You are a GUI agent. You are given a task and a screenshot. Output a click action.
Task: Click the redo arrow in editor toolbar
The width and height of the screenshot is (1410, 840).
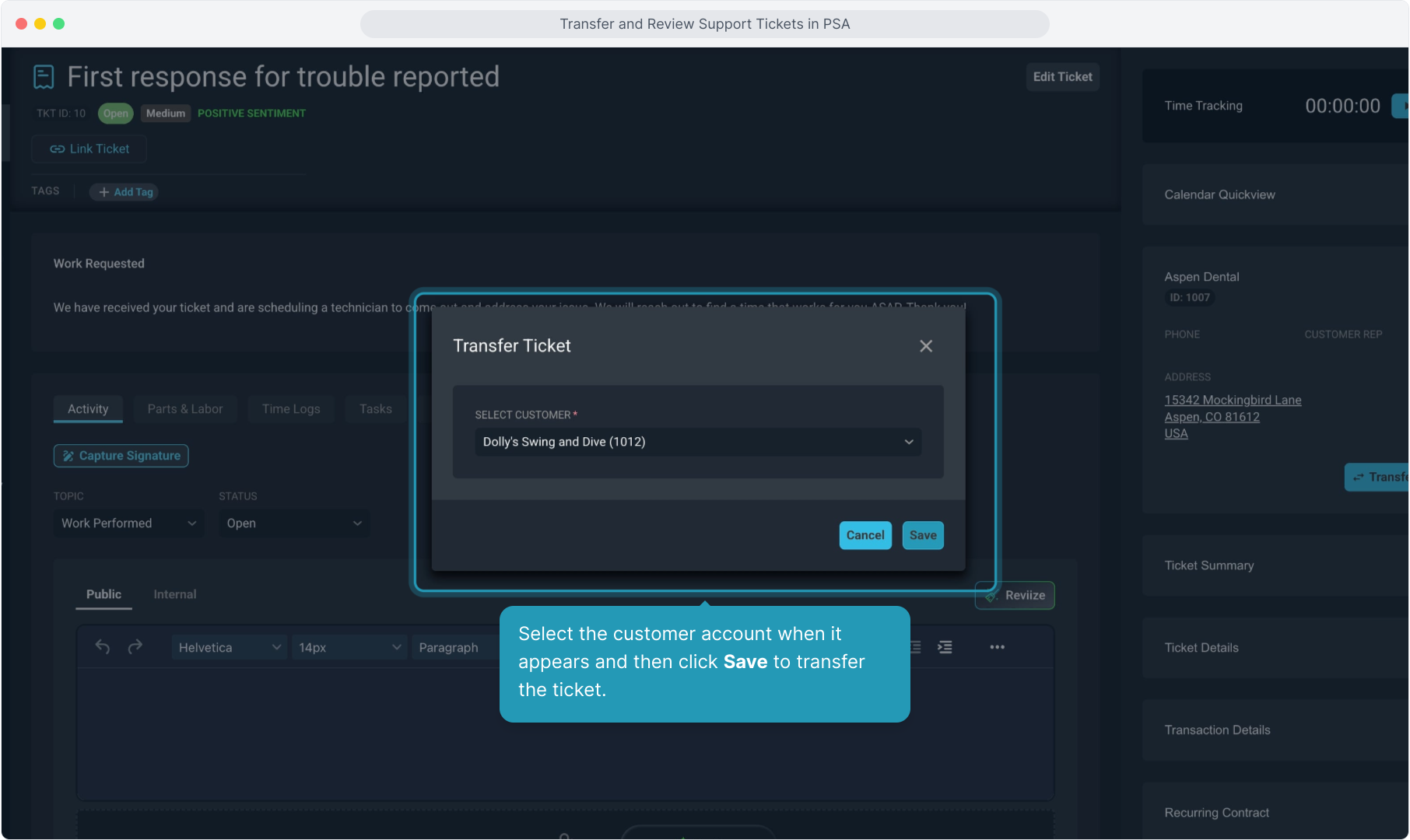(x=135, y=647)
